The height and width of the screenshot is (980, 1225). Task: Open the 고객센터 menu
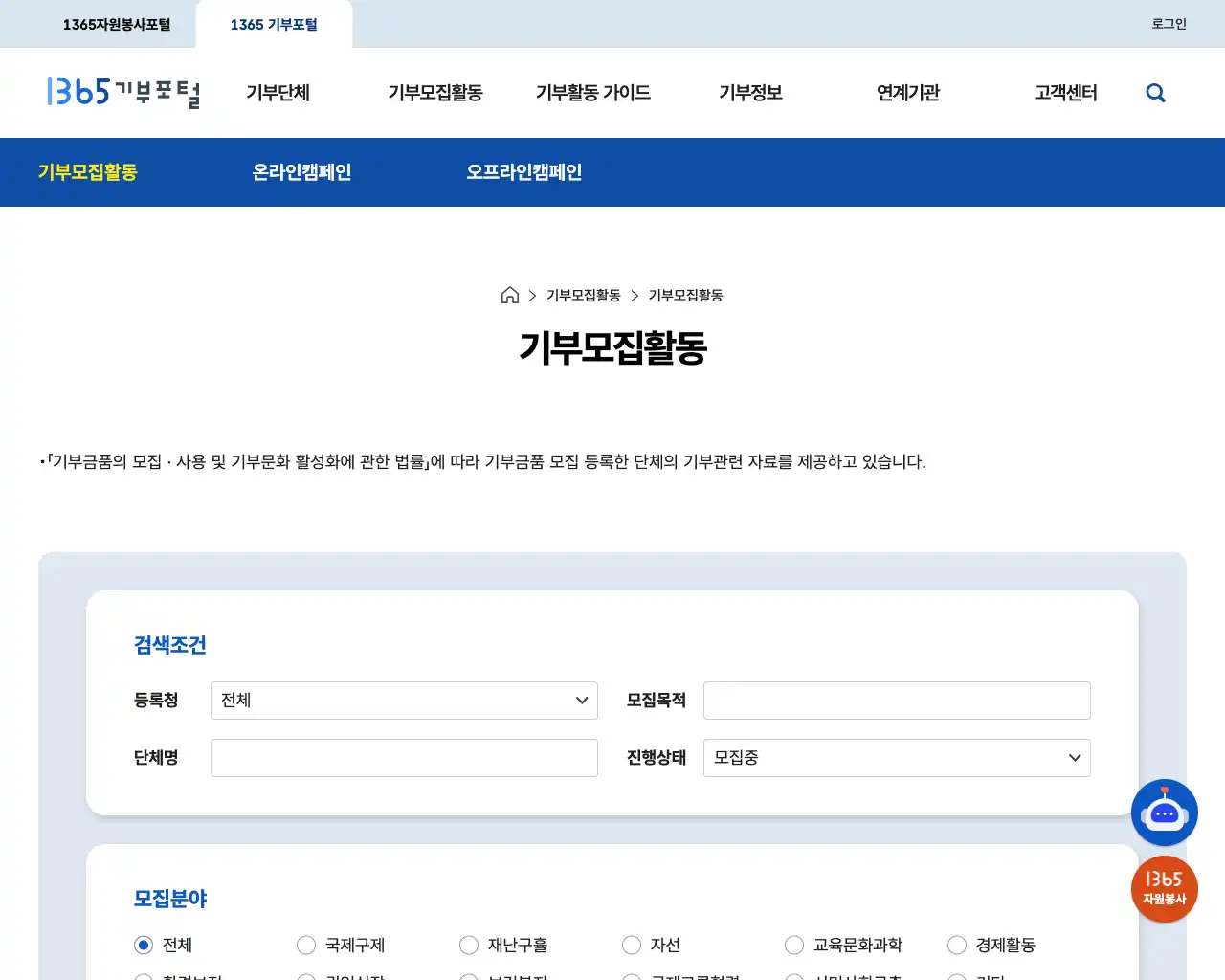[x=1065, y=93]
